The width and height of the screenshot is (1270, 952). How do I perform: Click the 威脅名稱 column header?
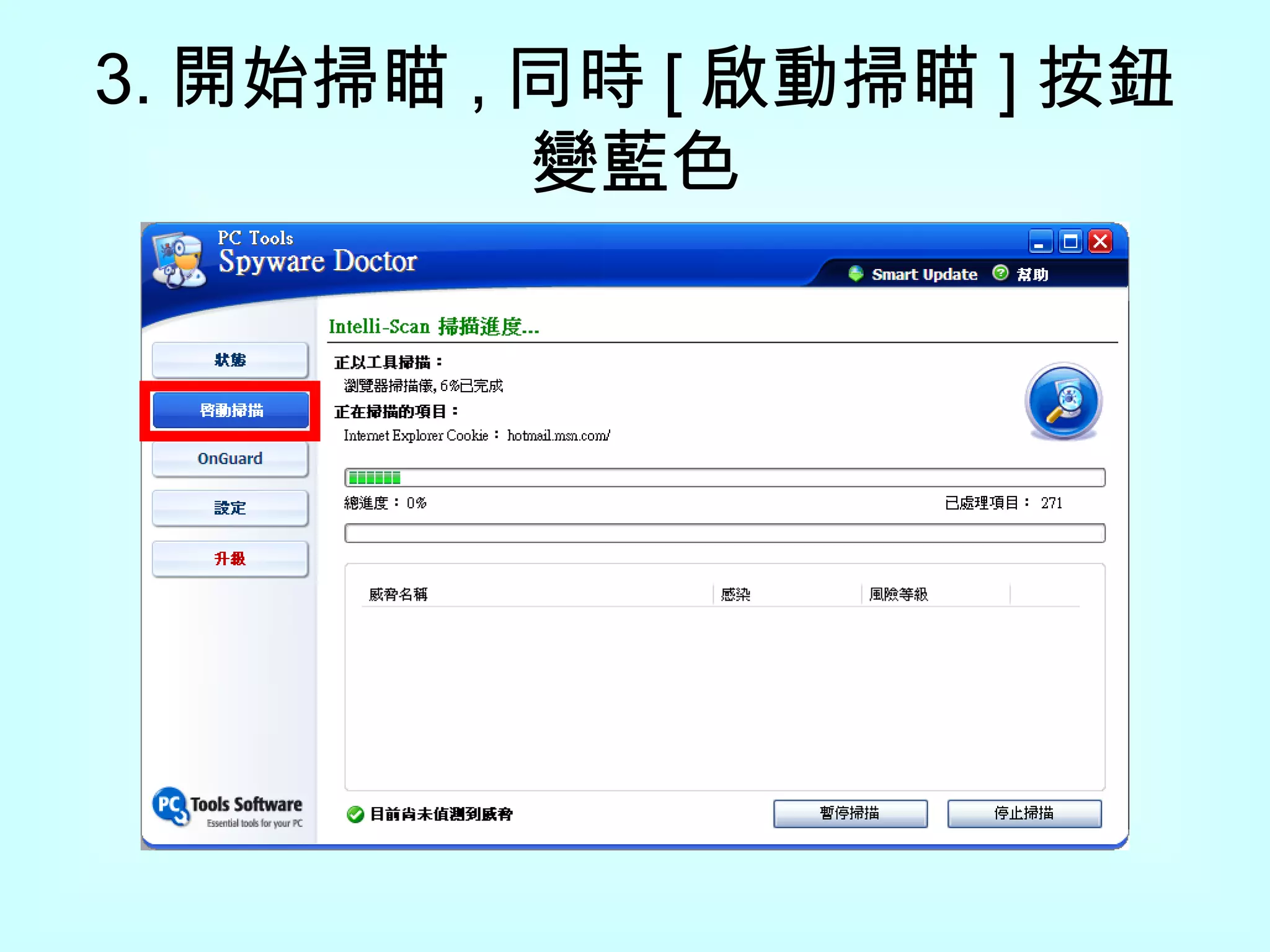coord(398,594)
